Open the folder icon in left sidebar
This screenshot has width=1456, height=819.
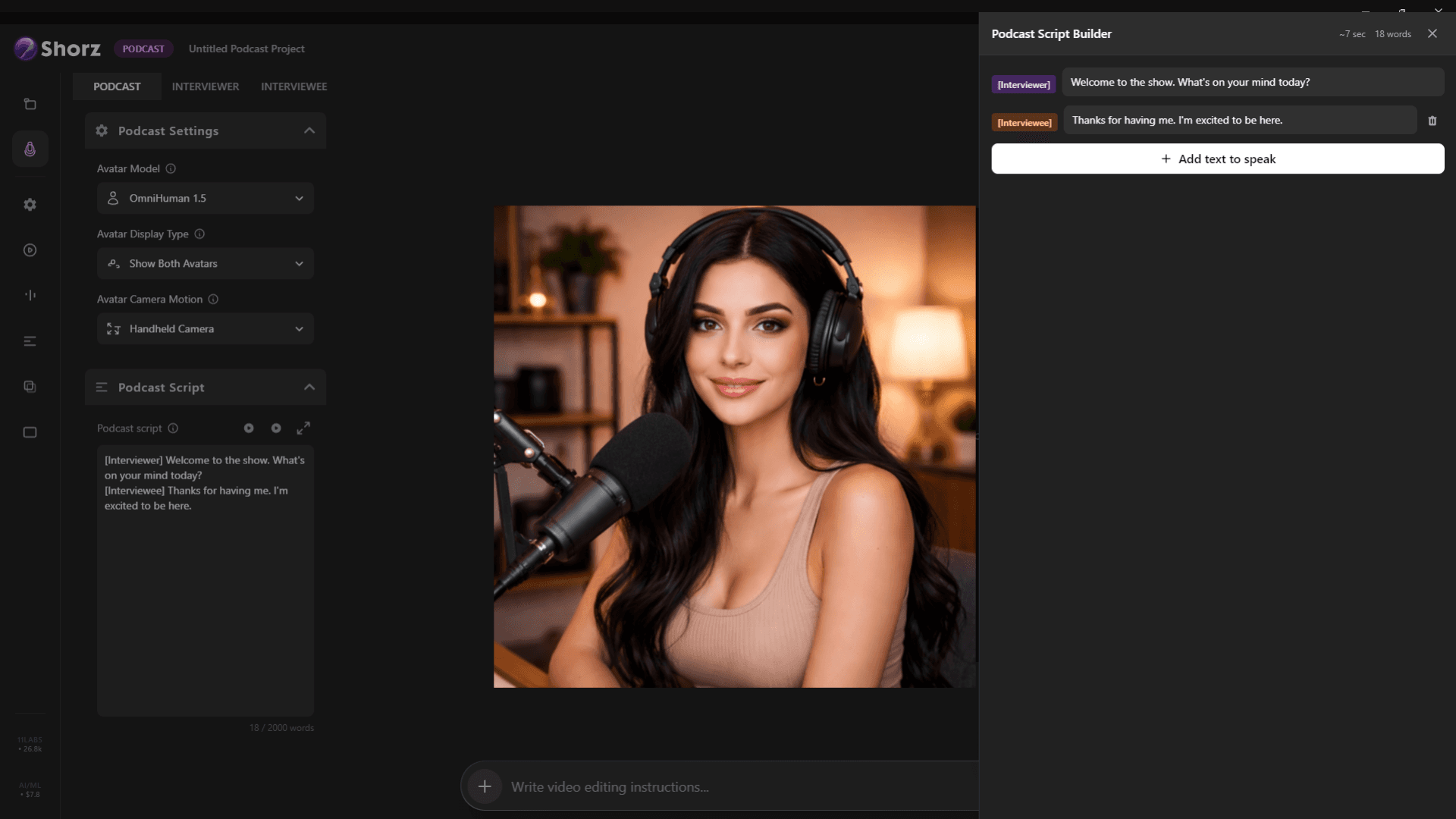tap(30, 104)
